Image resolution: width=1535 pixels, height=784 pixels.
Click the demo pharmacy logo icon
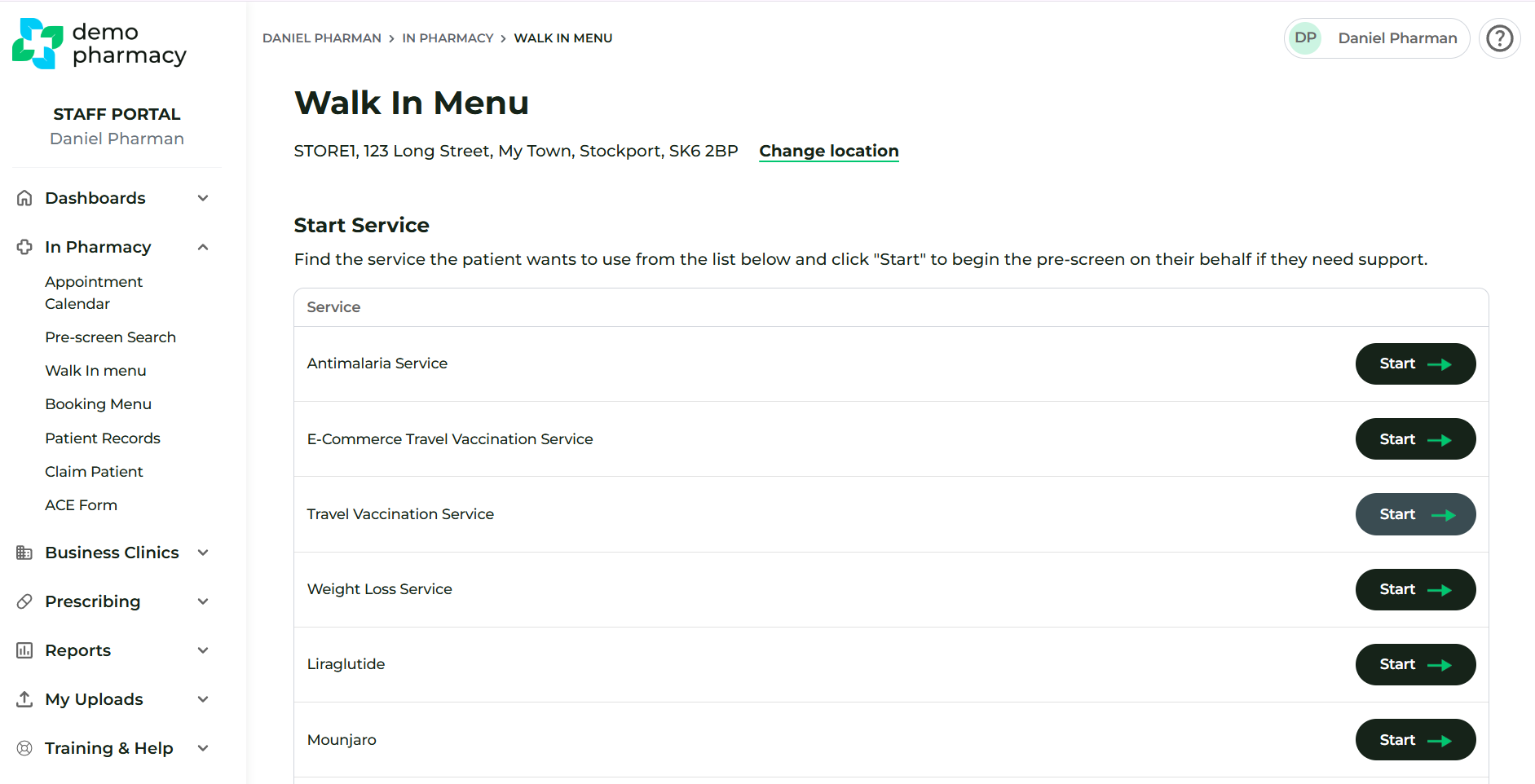pos(37,43)
